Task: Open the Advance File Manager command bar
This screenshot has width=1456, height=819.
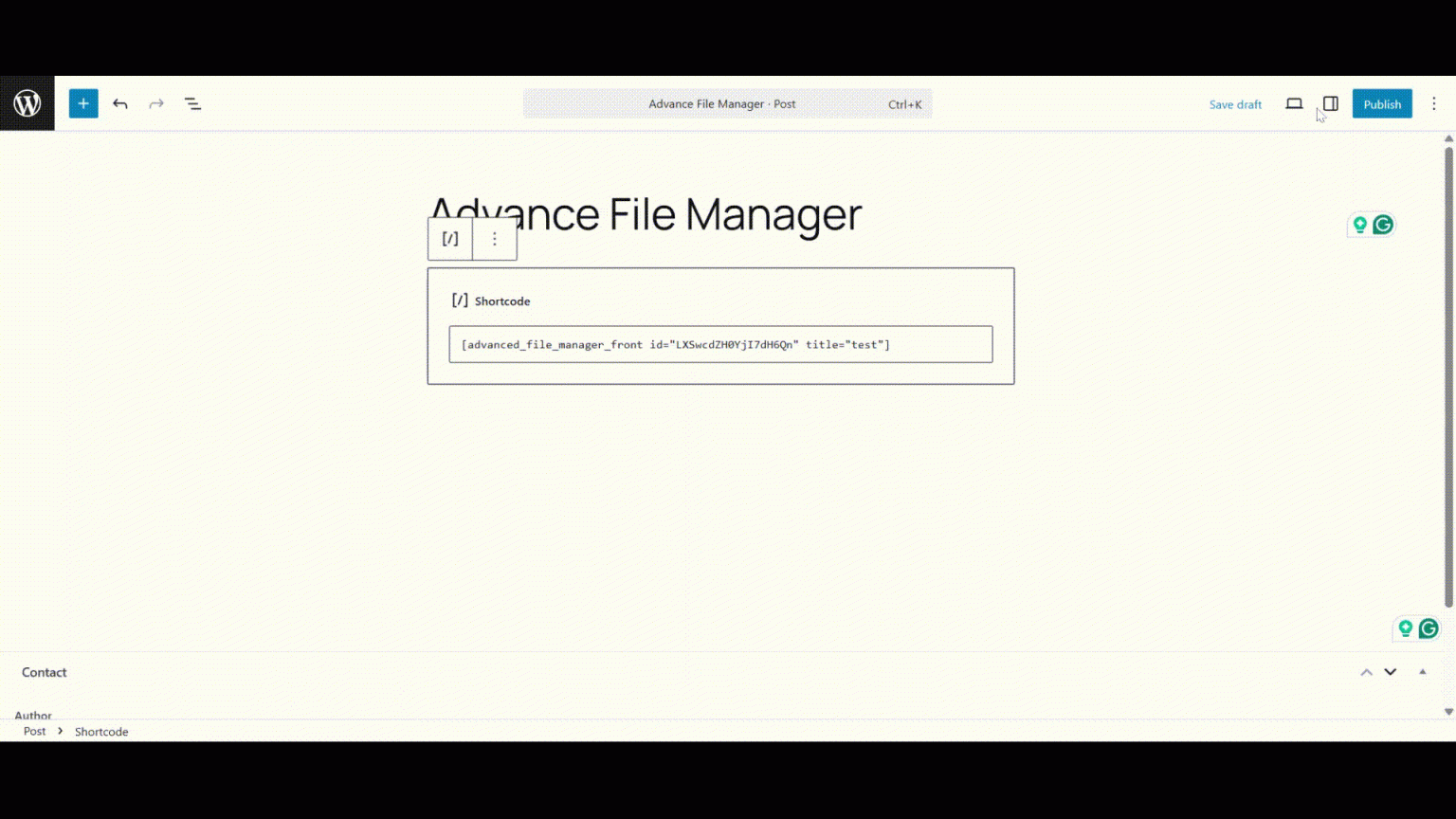Action: (x=727, y=103)
